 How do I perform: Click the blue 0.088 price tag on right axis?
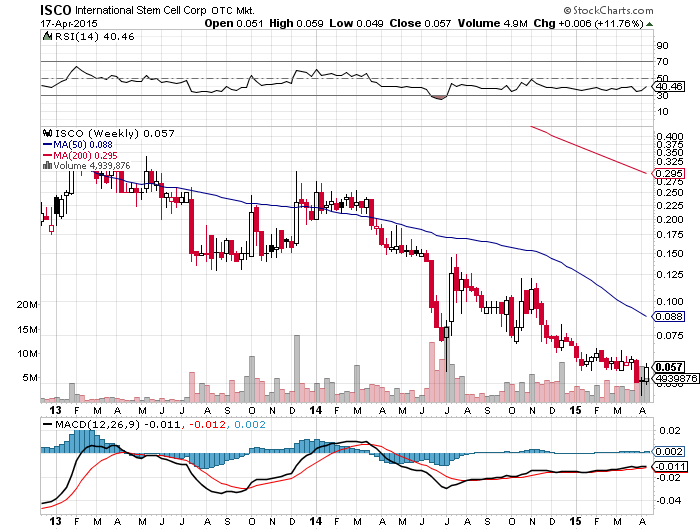point(669,317)
